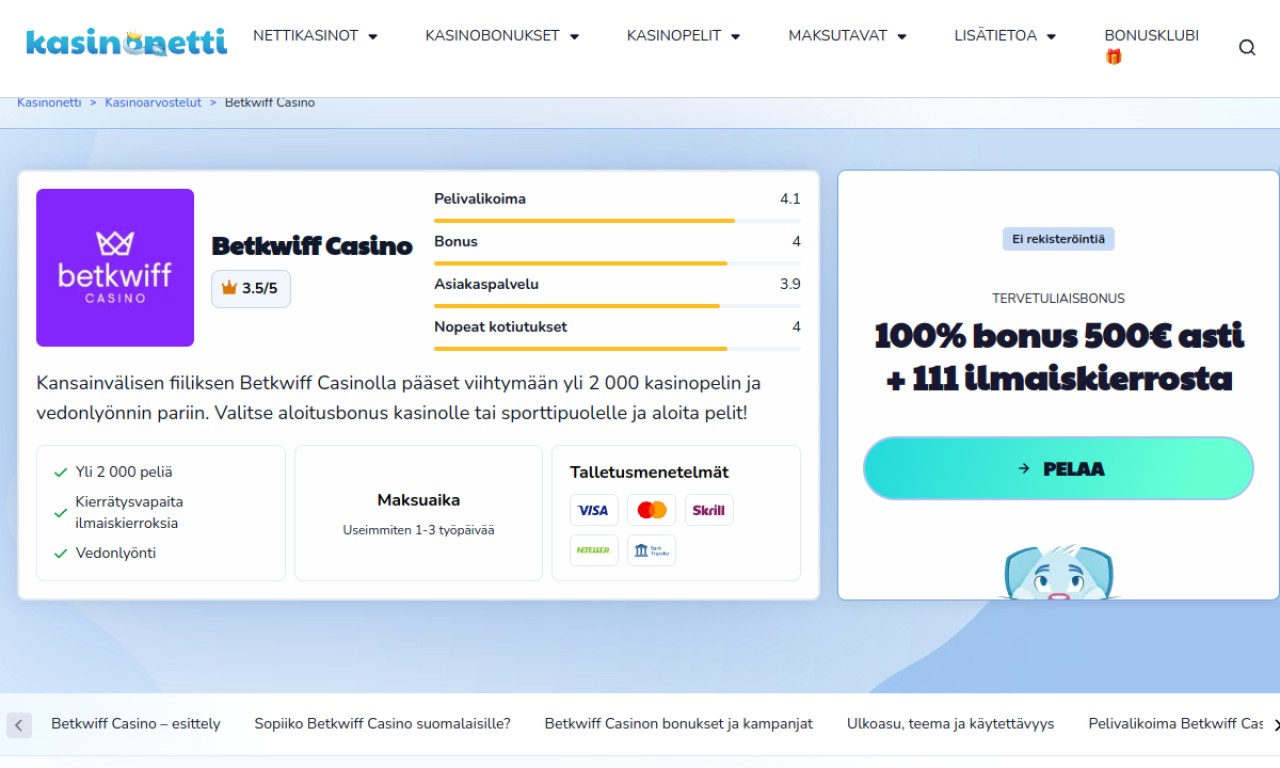Click the Betkwiff Casino heading
The height and width of the screenshot is (768, 1280).
pyautogui.click(x=312, y=246)
